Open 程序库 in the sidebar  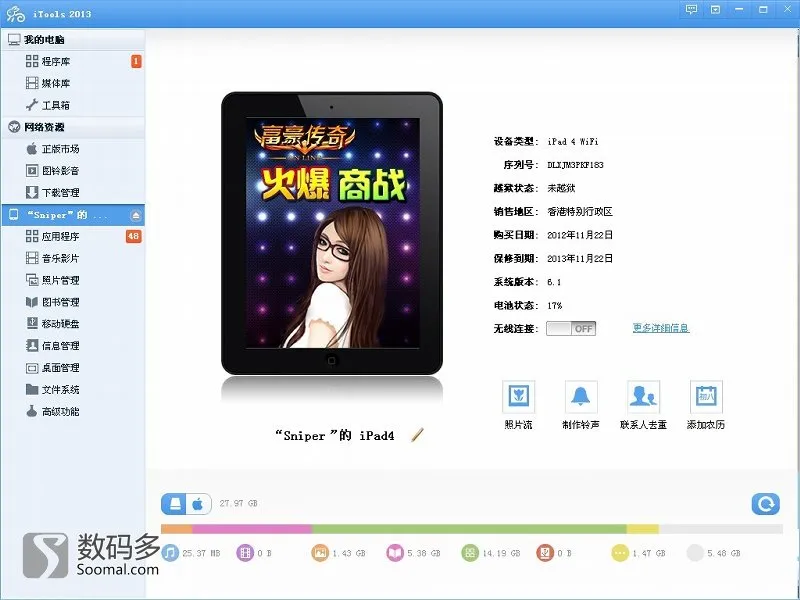click(x=72, y=61)
